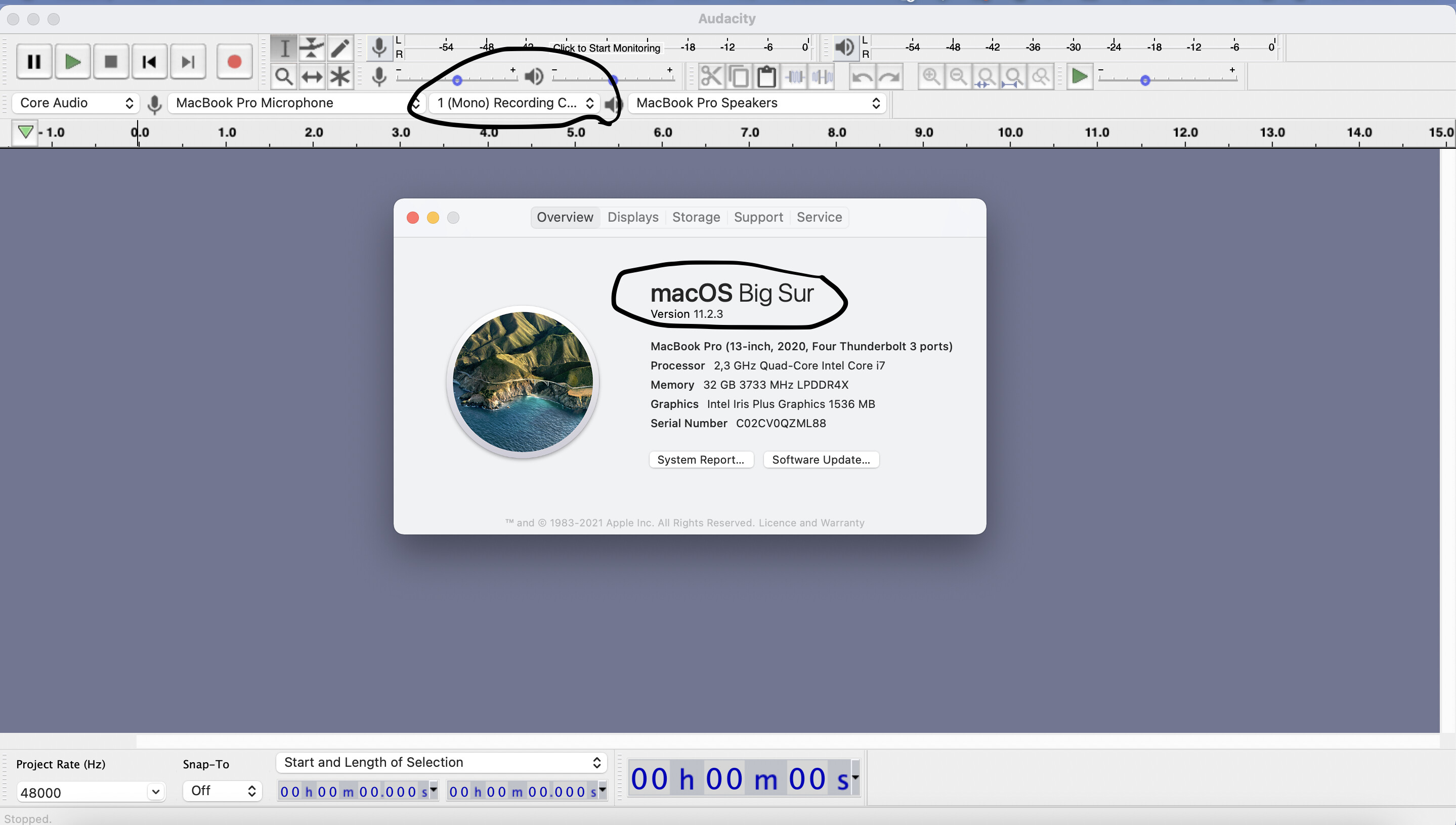The height and width of the screenshot is (825, 1456).
Task: Click the Undo arrow icon
Action: point(862,76)
